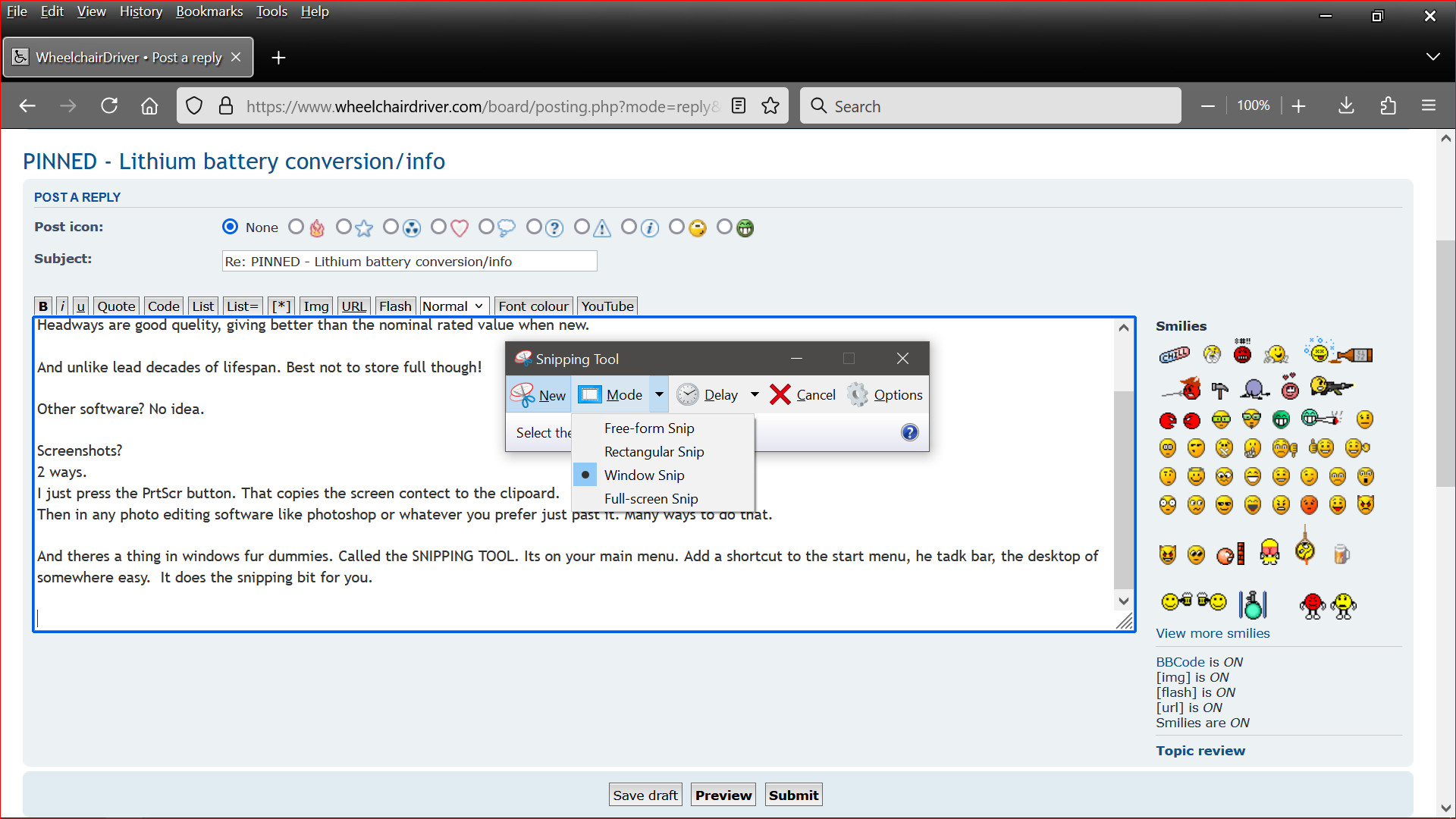The image size is (1456, 819).
Task: Select the heart post icon radio button
Action: click(438, 227)
